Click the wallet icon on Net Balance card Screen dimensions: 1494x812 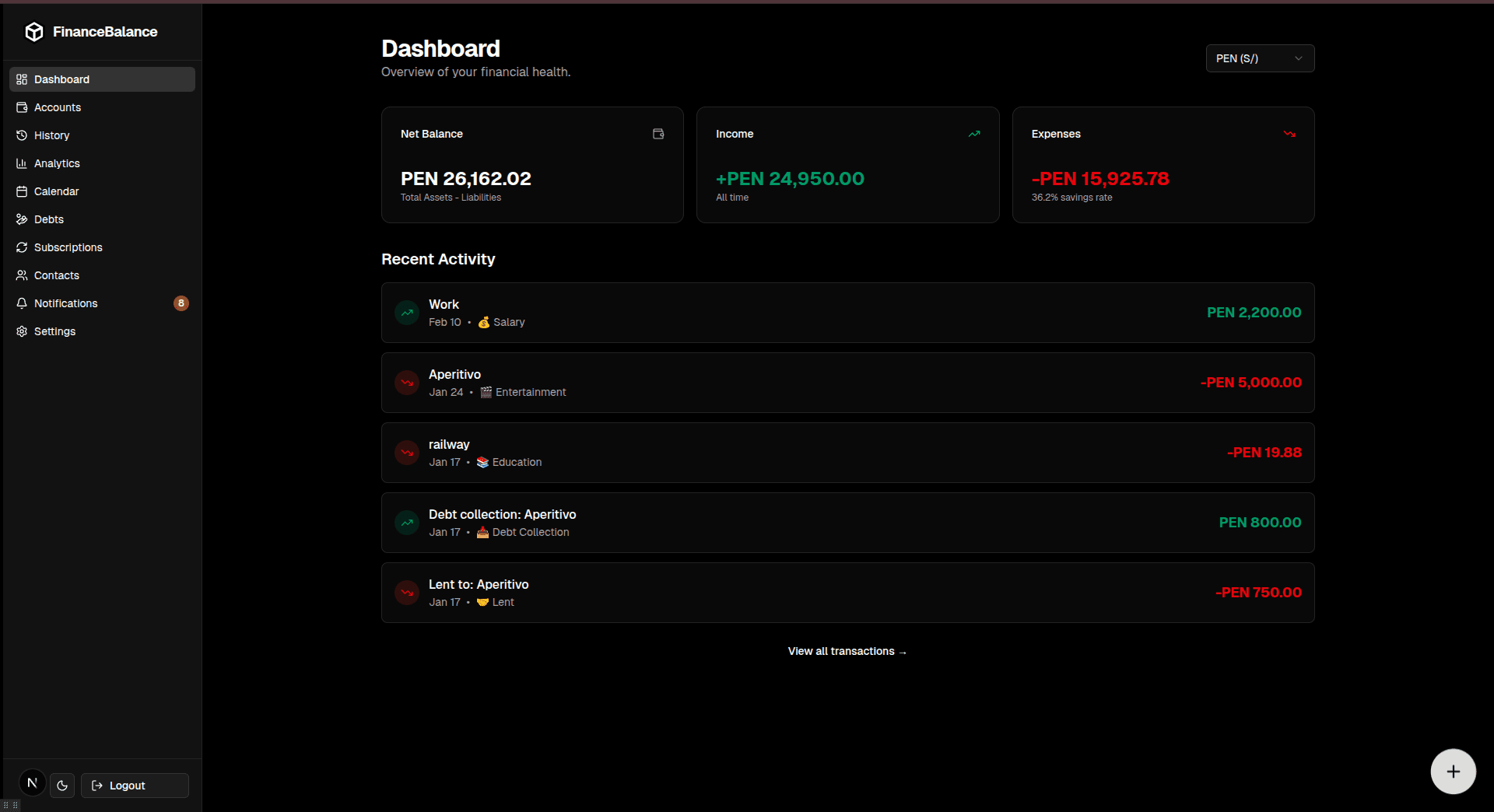tap(658, 134)
